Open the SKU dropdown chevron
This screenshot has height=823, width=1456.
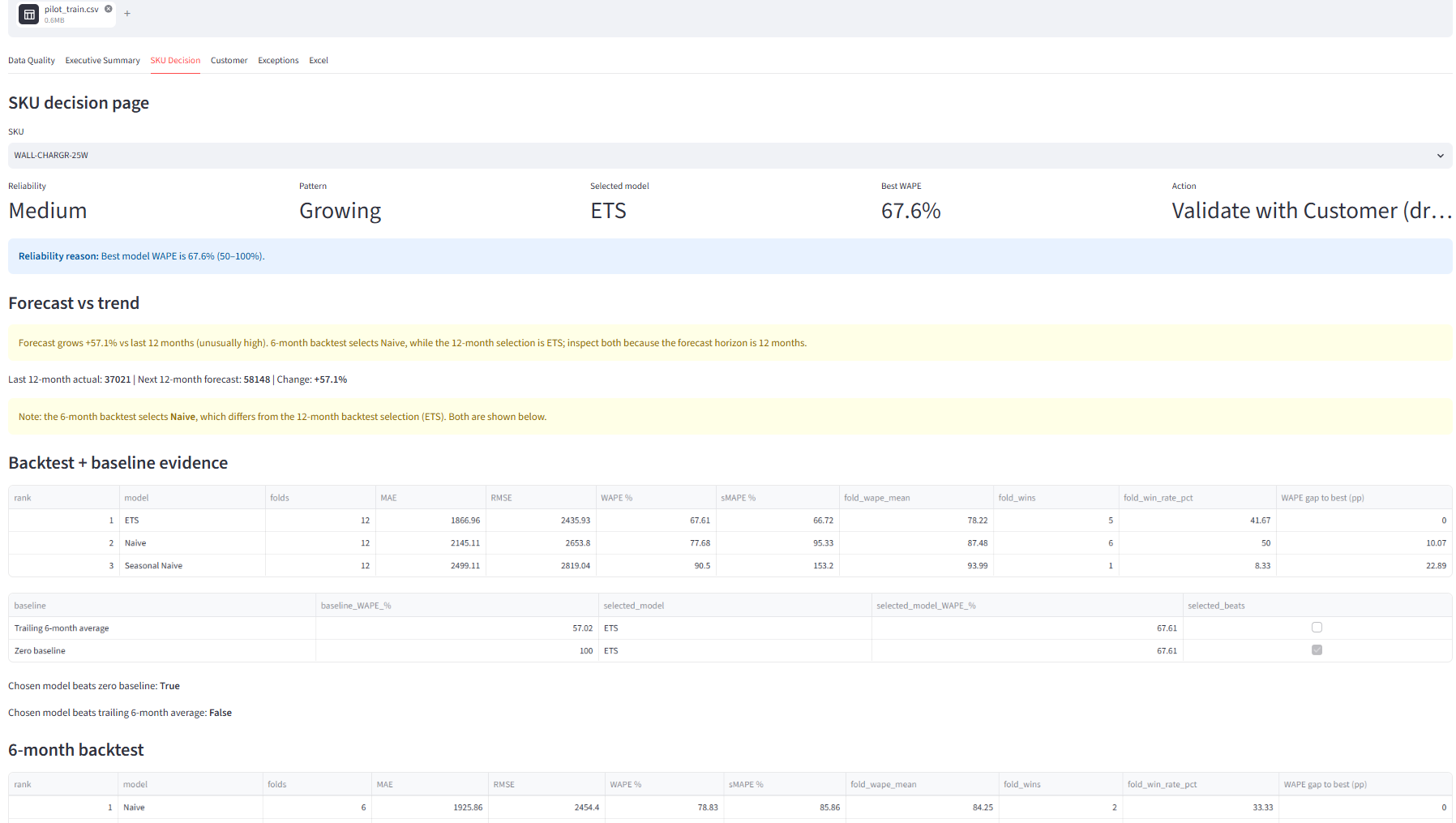pos(1440,156)
